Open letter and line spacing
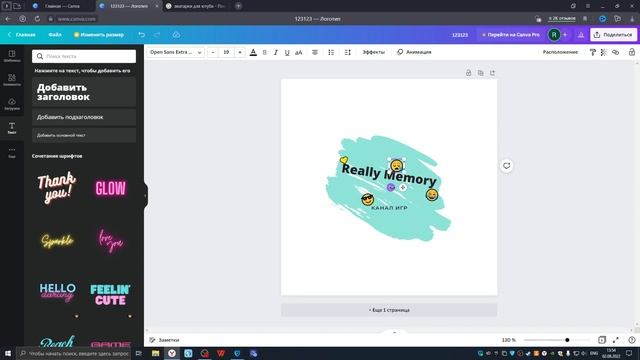The width and height of the screenshot is (640, 360). (x=347, y=52)
